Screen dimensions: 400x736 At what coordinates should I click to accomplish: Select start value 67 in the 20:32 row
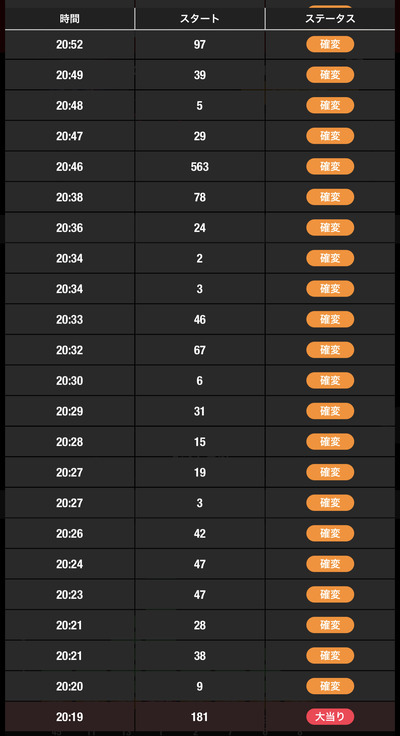(x=200, y=350)
